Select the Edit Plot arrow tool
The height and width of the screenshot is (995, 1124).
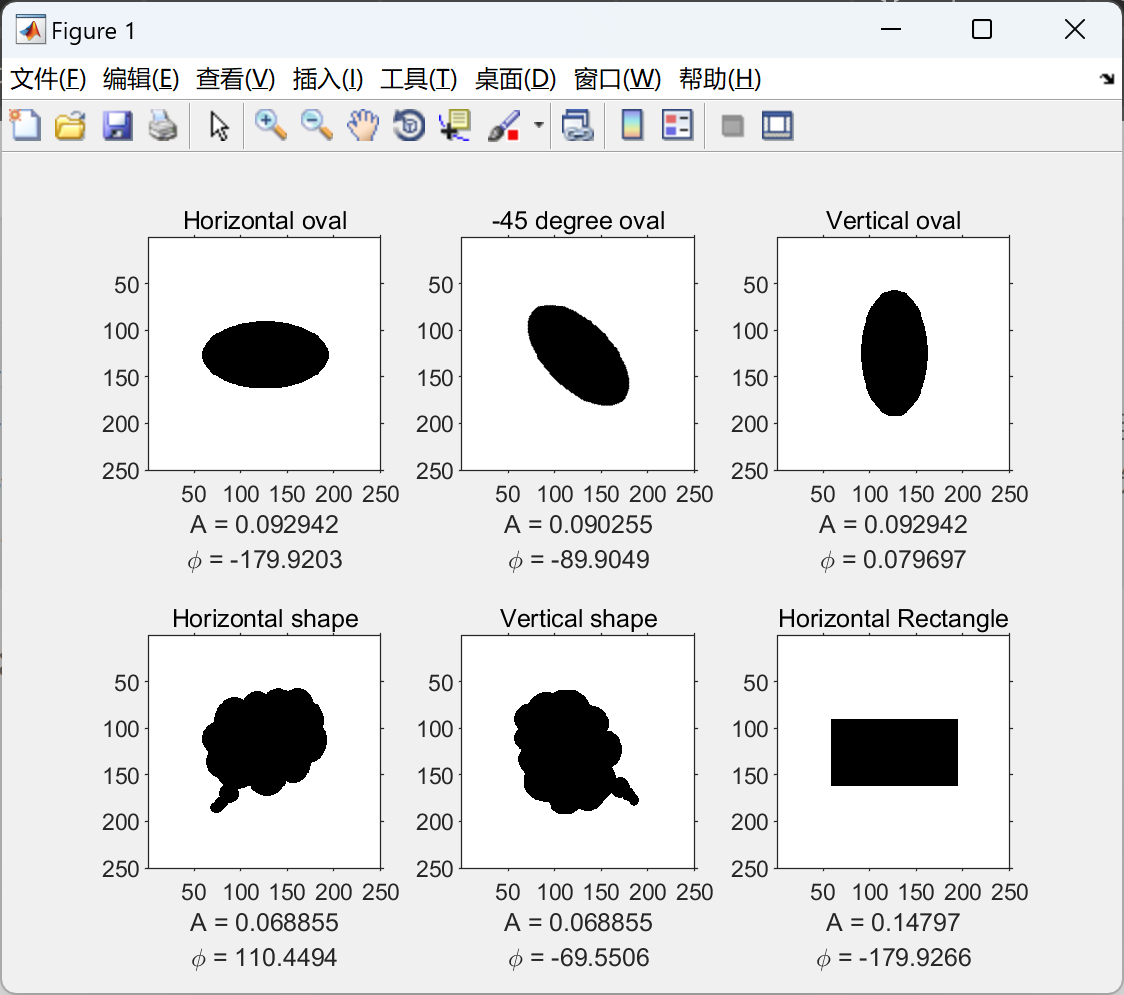219,126
